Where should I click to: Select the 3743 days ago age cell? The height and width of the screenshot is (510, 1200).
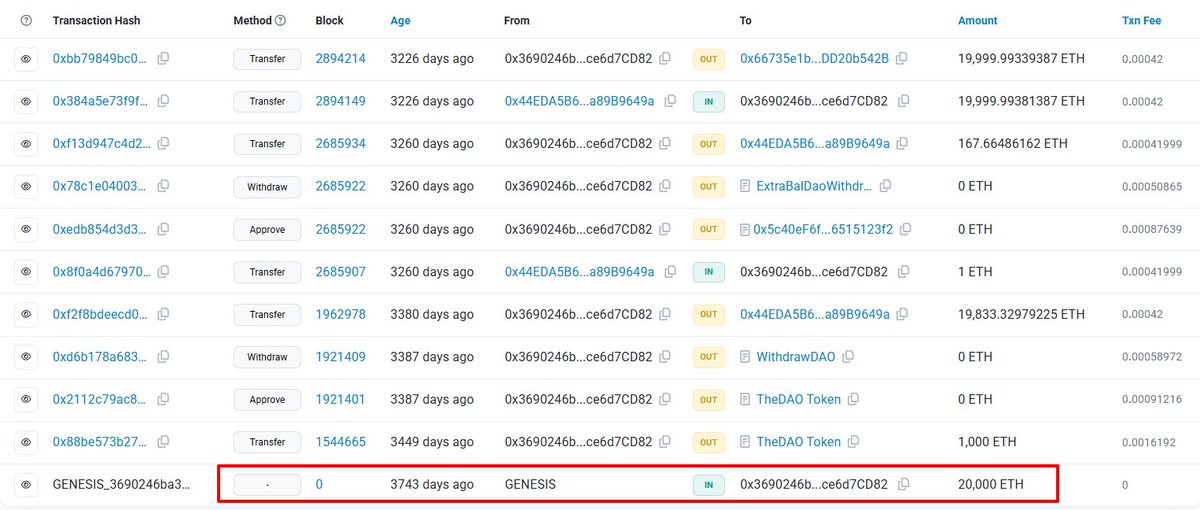coord(432,484)
